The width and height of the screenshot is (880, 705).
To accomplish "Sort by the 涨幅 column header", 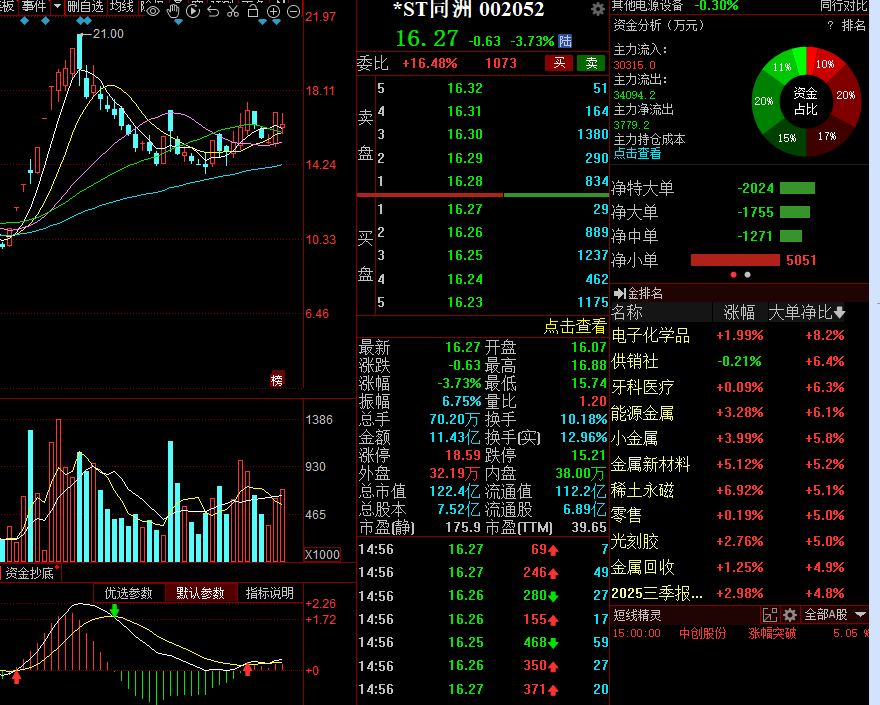I will (x=739, y=312).
